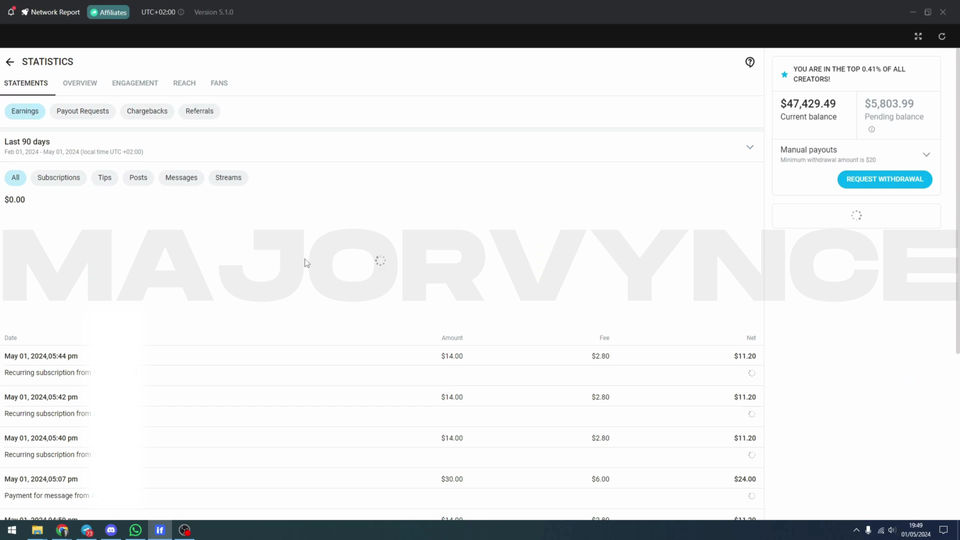This screenshot has height=540, width=960.
Task: Switch to the Overview tab
Action: (80, 83)
